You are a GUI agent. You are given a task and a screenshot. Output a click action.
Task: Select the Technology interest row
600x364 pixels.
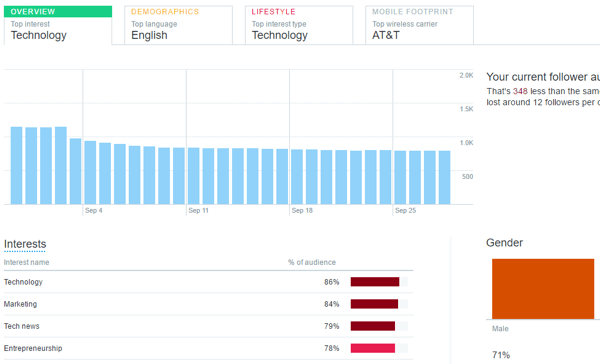point(209,282)
